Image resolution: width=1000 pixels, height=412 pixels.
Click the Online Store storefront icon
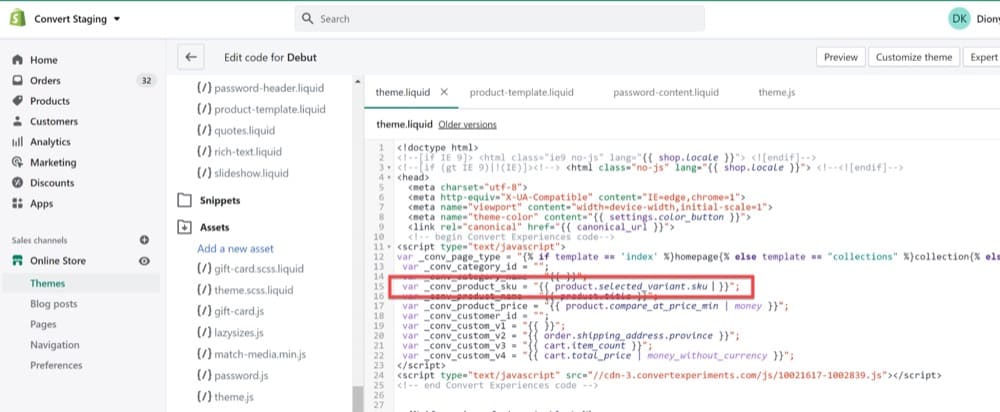(x=17, y=260)
